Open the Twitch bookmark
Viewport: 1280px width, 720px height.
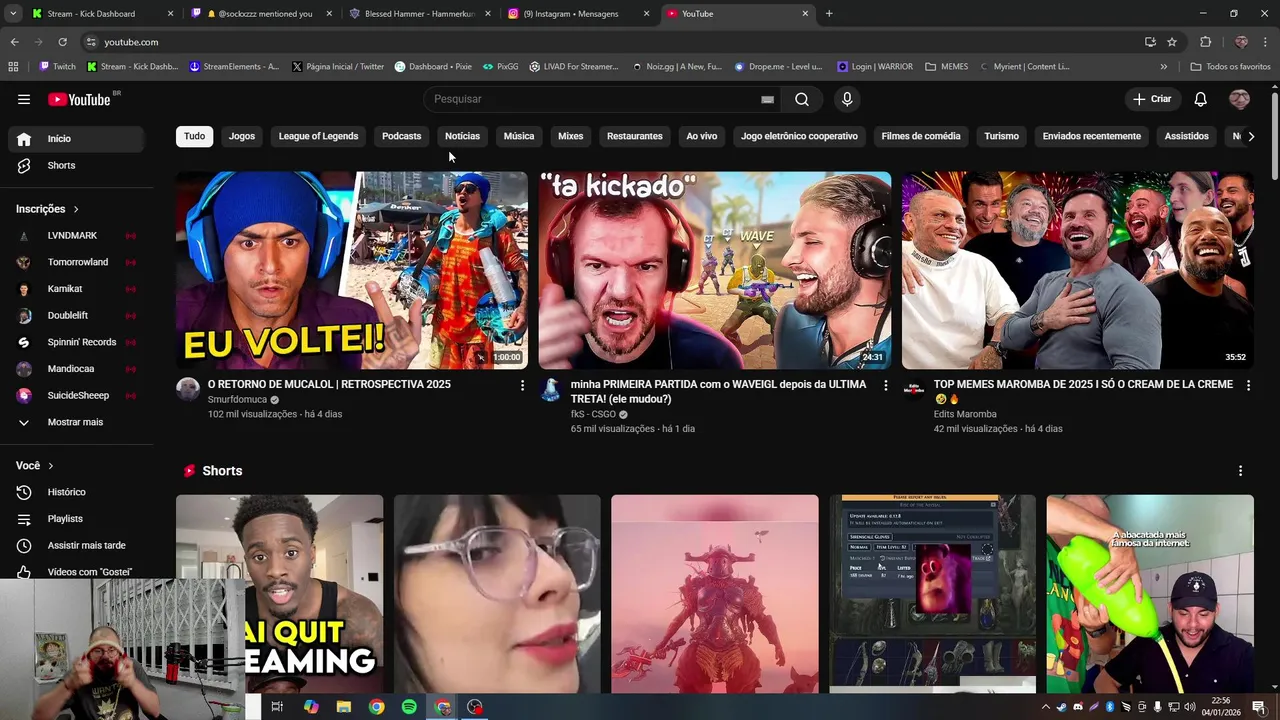(x=57, y=67)
